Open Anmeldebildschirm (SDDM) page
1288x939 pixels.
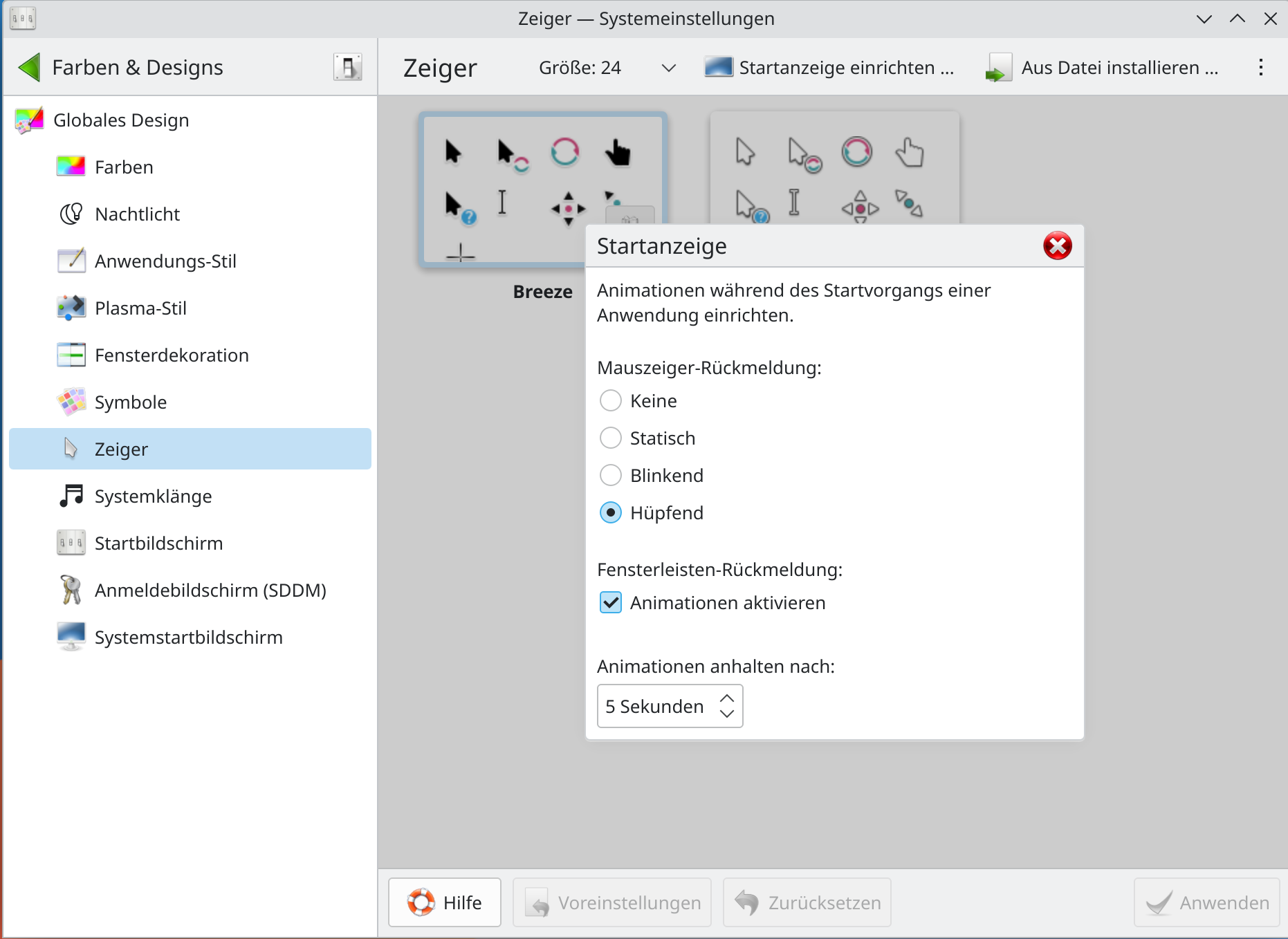(x=190, y=591)
